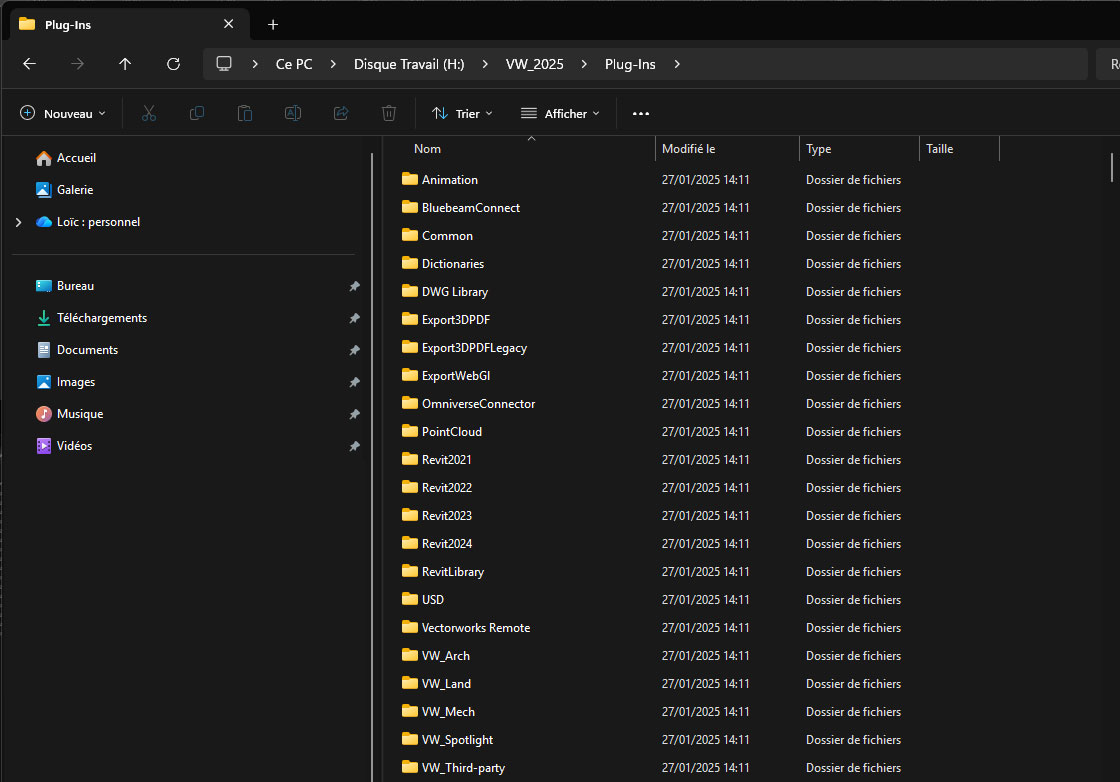
Task: Refresh the current folder view
Action: pos(173,64)
